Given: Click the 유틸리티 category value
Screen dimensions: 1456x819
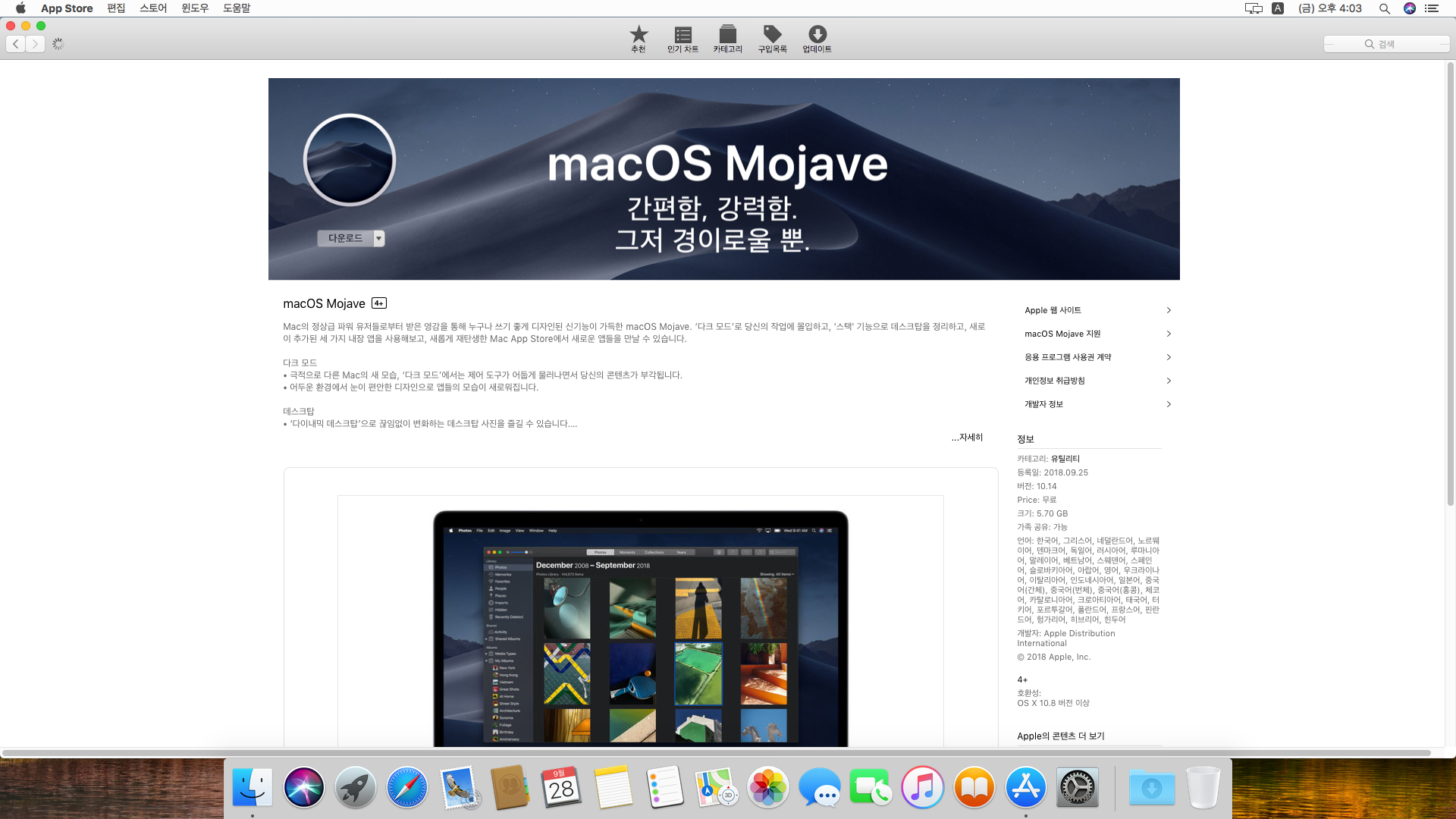Looking at the screenshot, I should pyautogui.click(x=1065, y=459).
